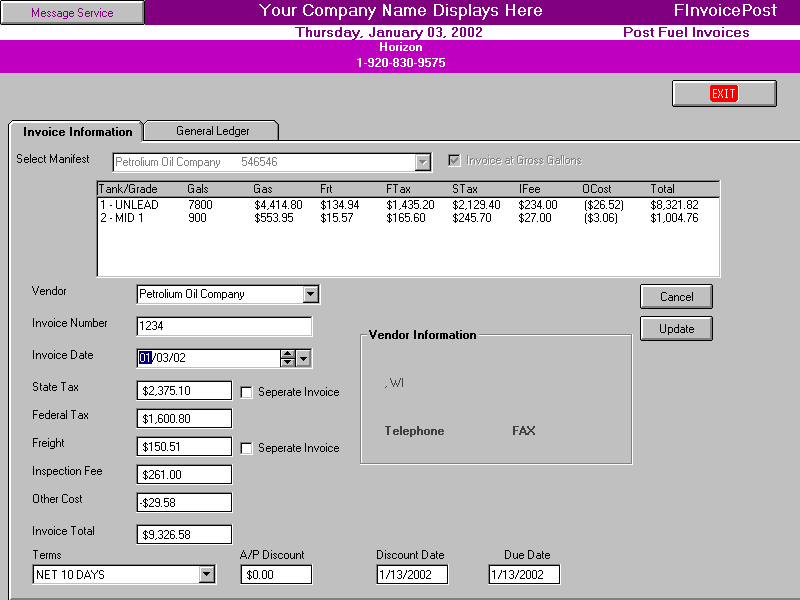This screenshot has height=600, width=800.
Task: Click the $234.00 IFee cell
Action: [x=538, y=205]
